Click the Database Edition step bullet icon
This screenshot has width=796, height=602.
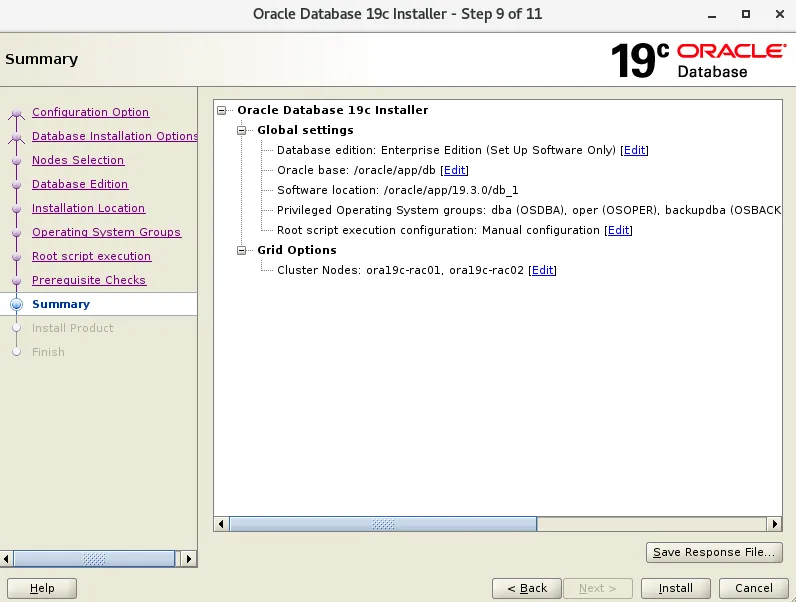[17, 184]
